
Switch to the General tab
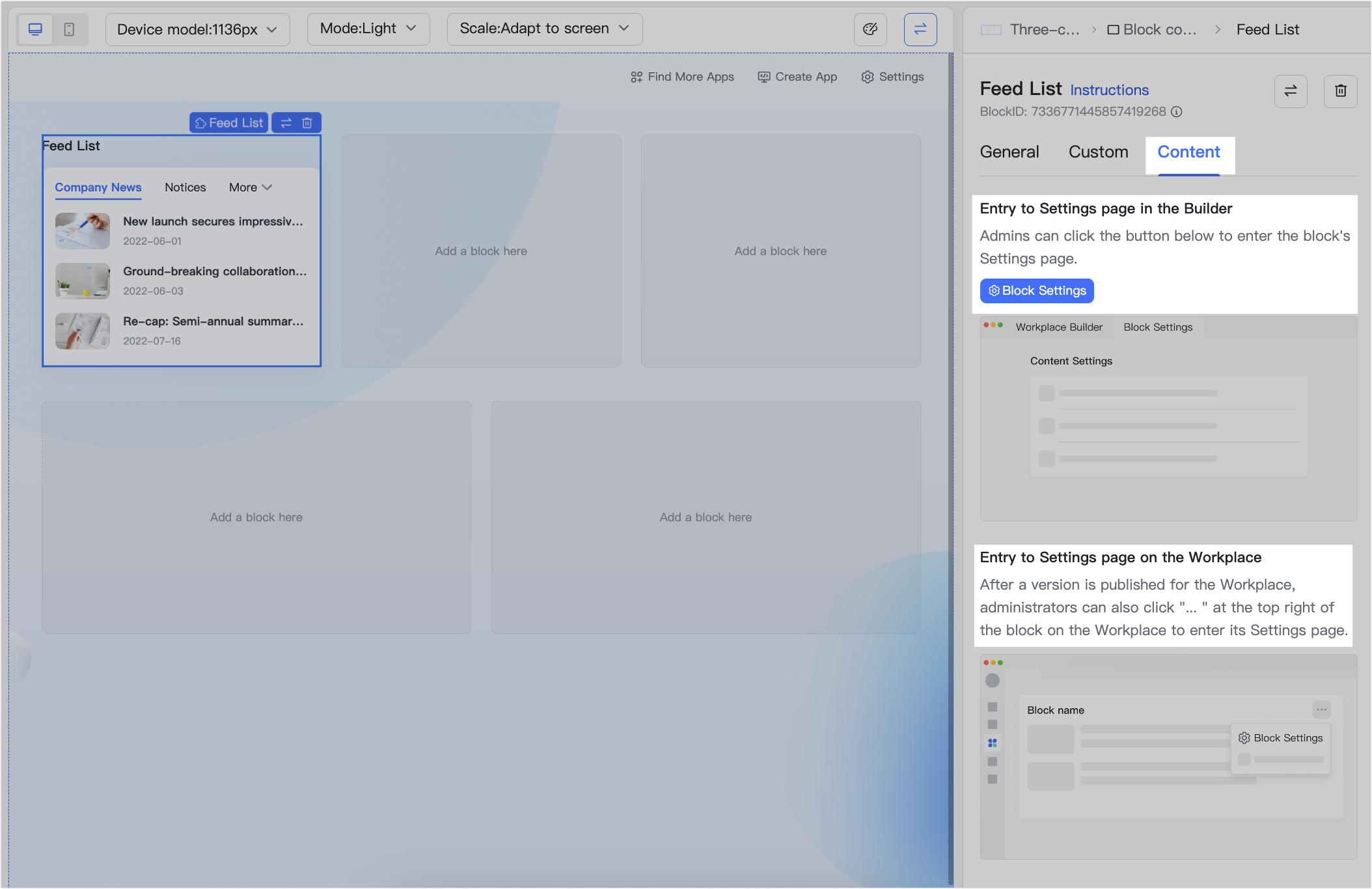click(x=1009, y=152)
